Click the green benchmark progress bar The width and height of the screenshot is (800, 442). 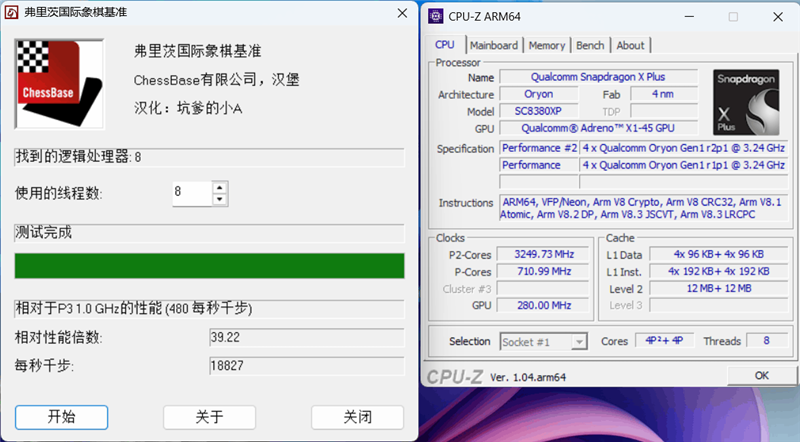coord(210,266)
